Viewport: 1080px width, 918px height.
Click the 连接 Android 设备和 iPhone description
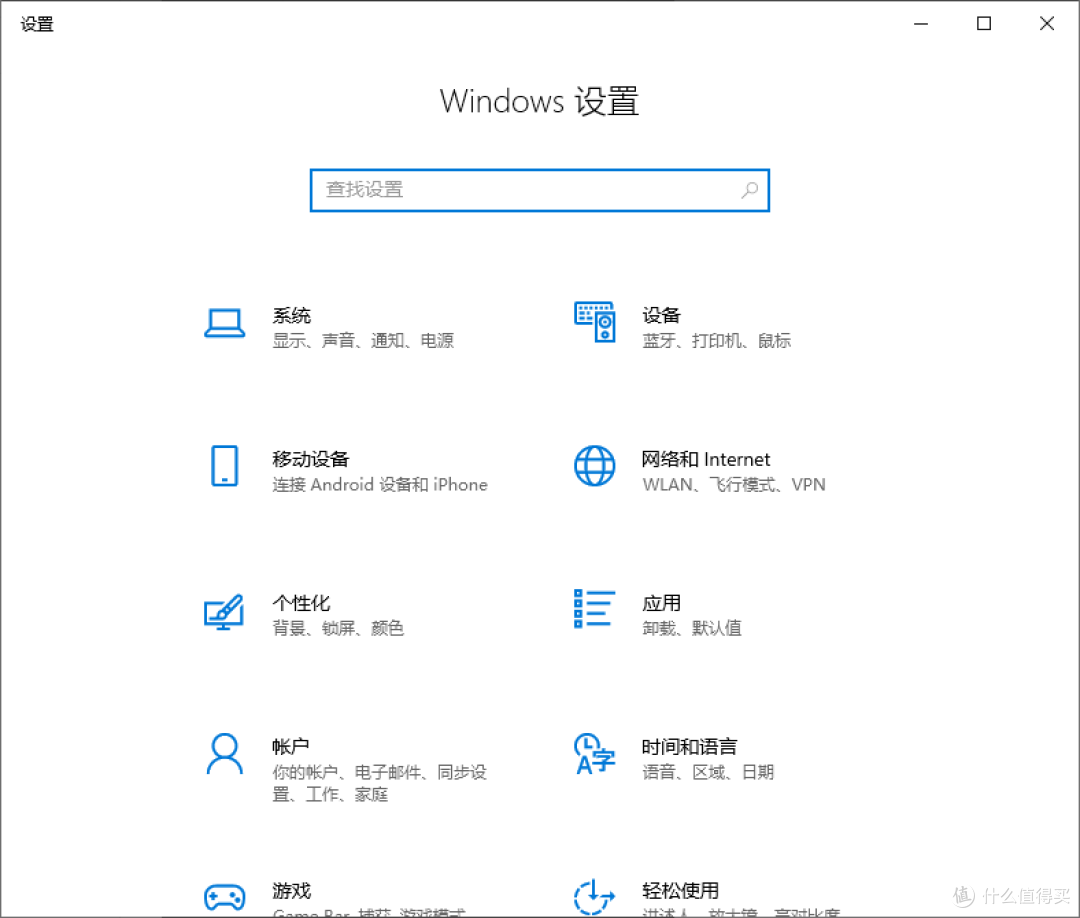tap(380, 484)
